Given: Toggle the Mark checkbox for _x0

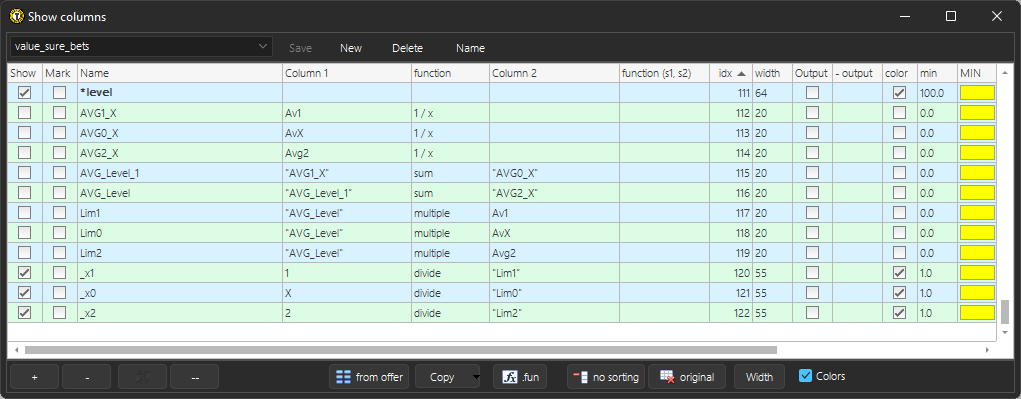Looking at the screenshot, I should 60,293.
